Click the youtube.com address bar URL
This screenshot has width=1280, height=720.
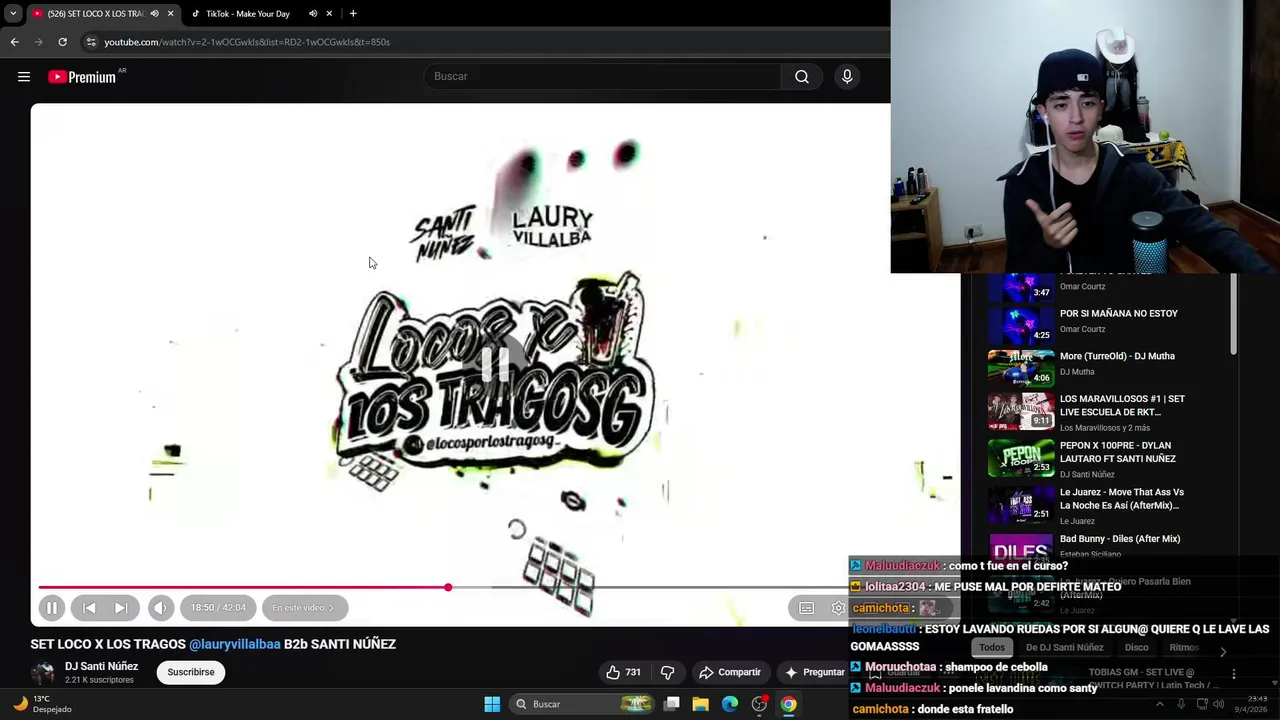pyautogui.click(x=247, y=42)
